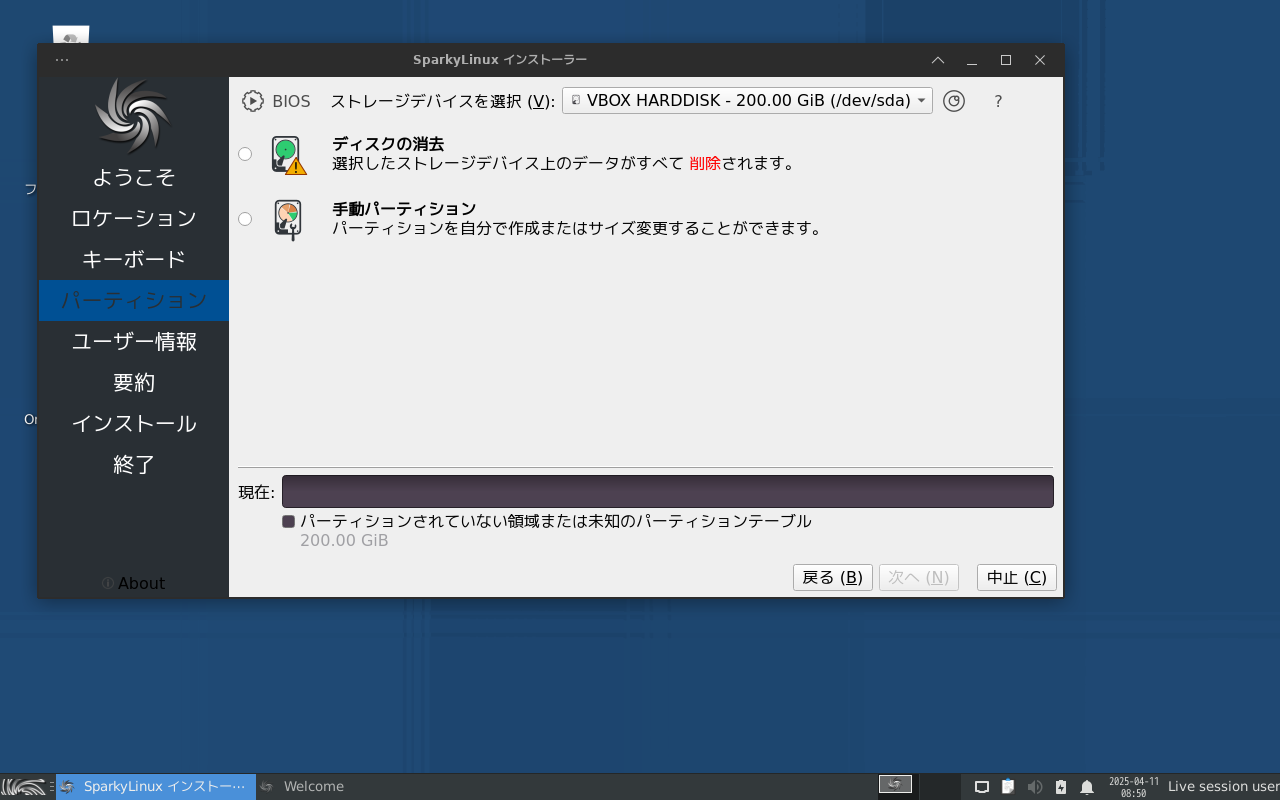
Task: Open the storage device dropdown
Action: pos(747,100)
